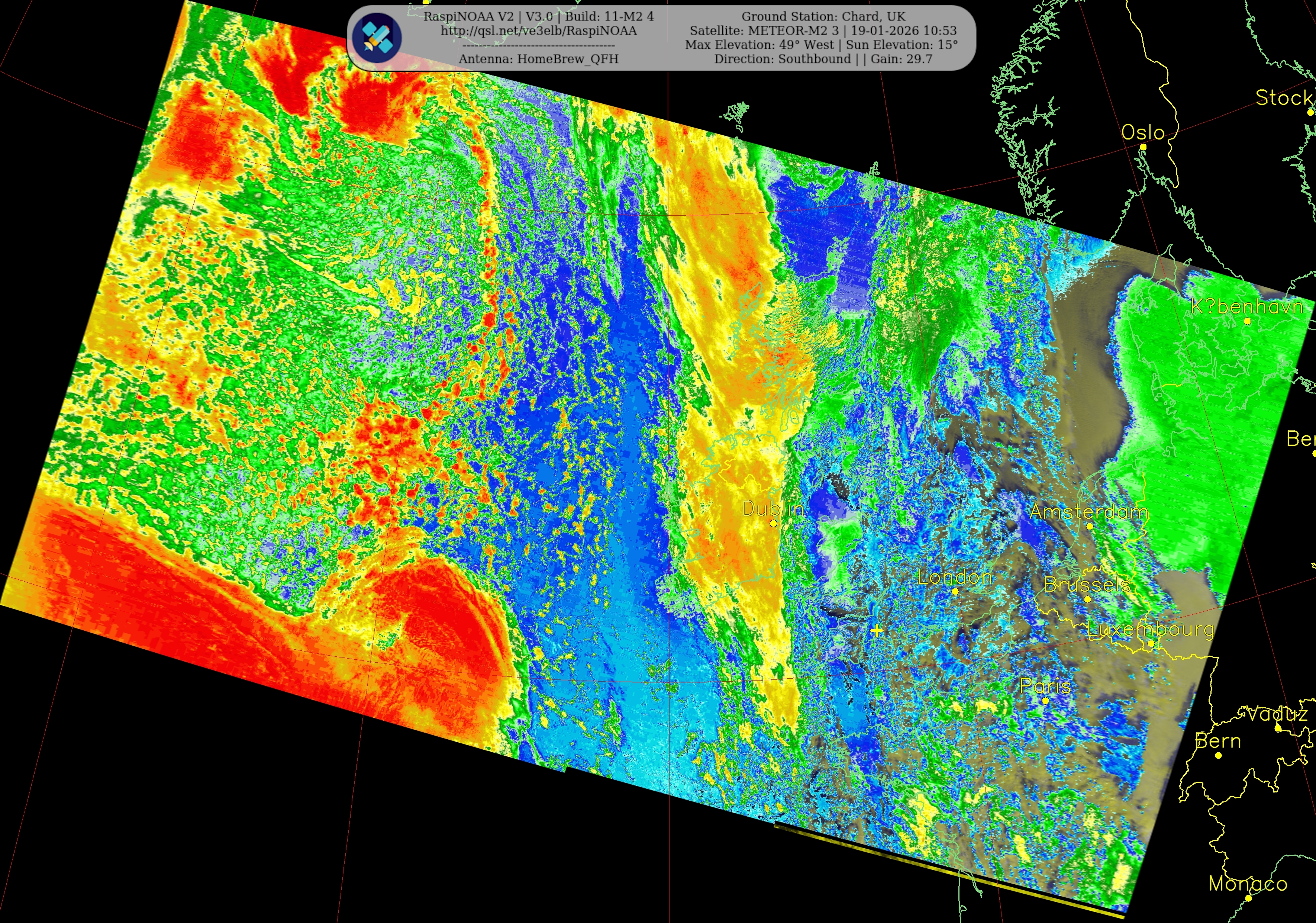
Task: Click the yellow ground station crosshair marker
Action: click(x=876, y=631)
